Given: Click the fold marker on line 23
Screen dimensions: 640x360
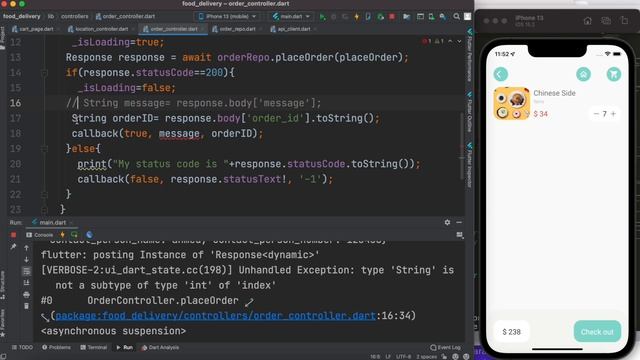Looking at the screenshot, I should (x=44, y=210).
